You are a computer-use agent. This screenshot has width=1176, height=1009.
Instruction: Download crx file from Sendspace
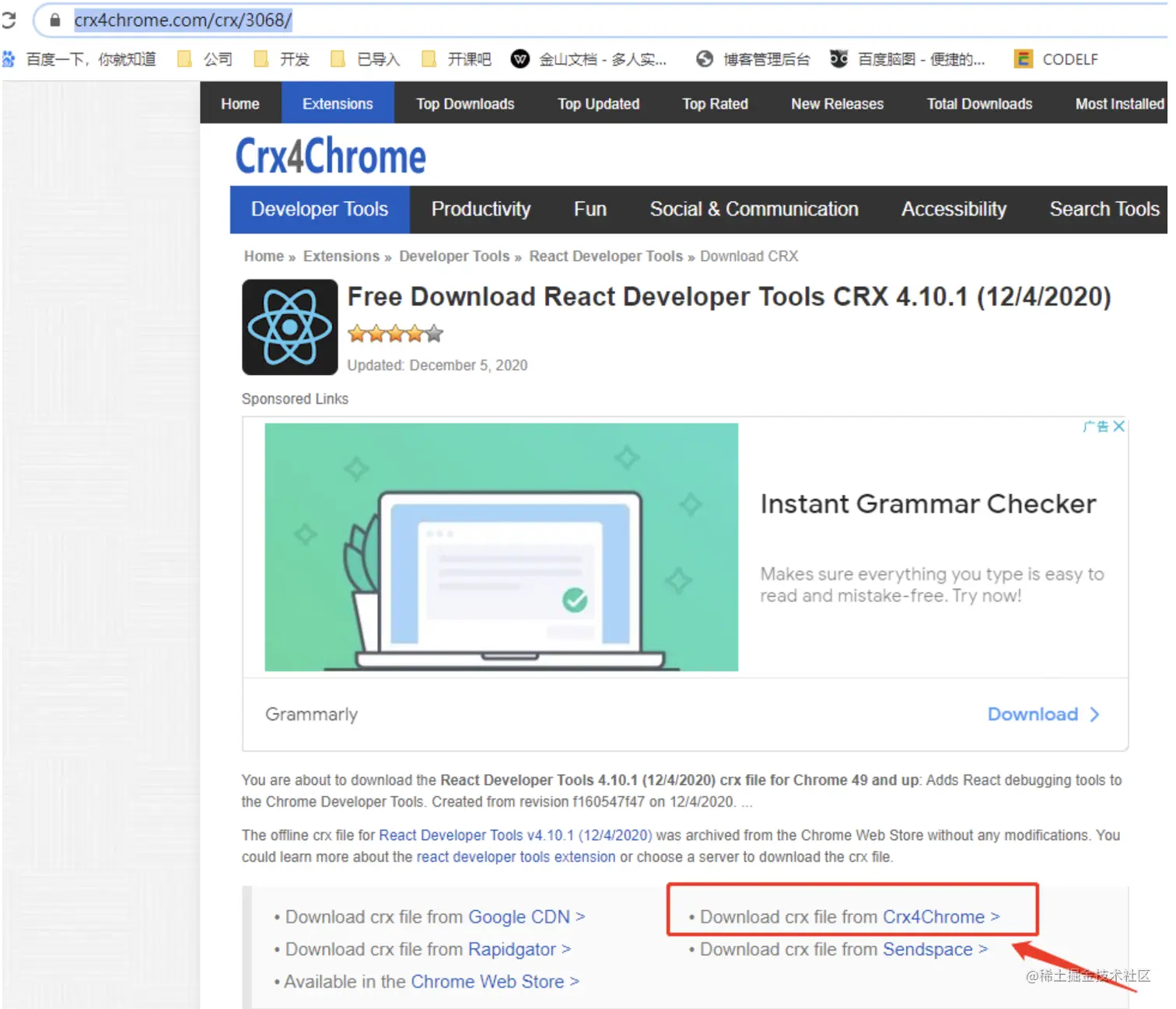[x=935, y=949]
